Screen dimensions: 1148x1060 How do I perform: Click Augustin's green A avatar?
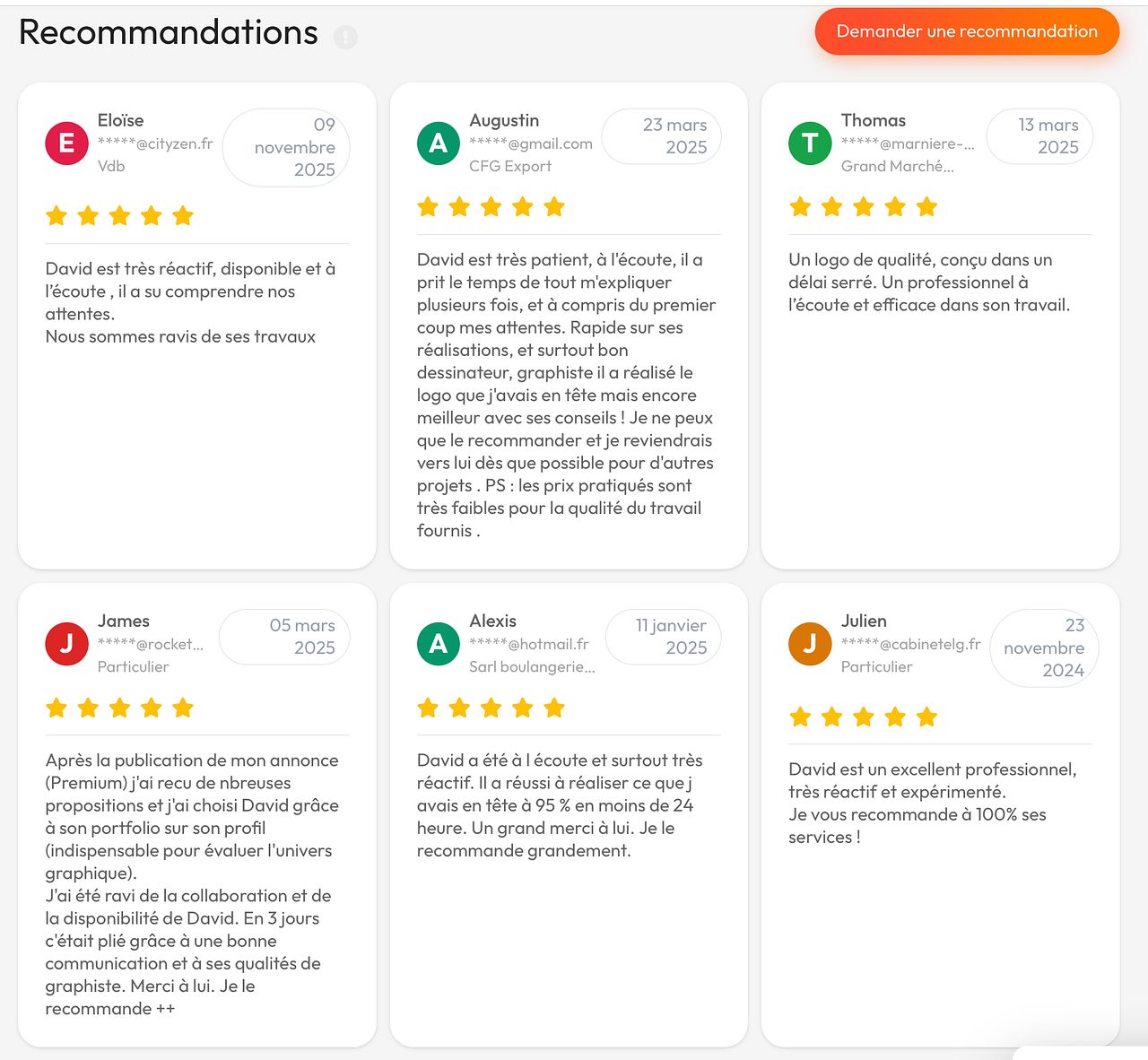click(x=439, y=143)
